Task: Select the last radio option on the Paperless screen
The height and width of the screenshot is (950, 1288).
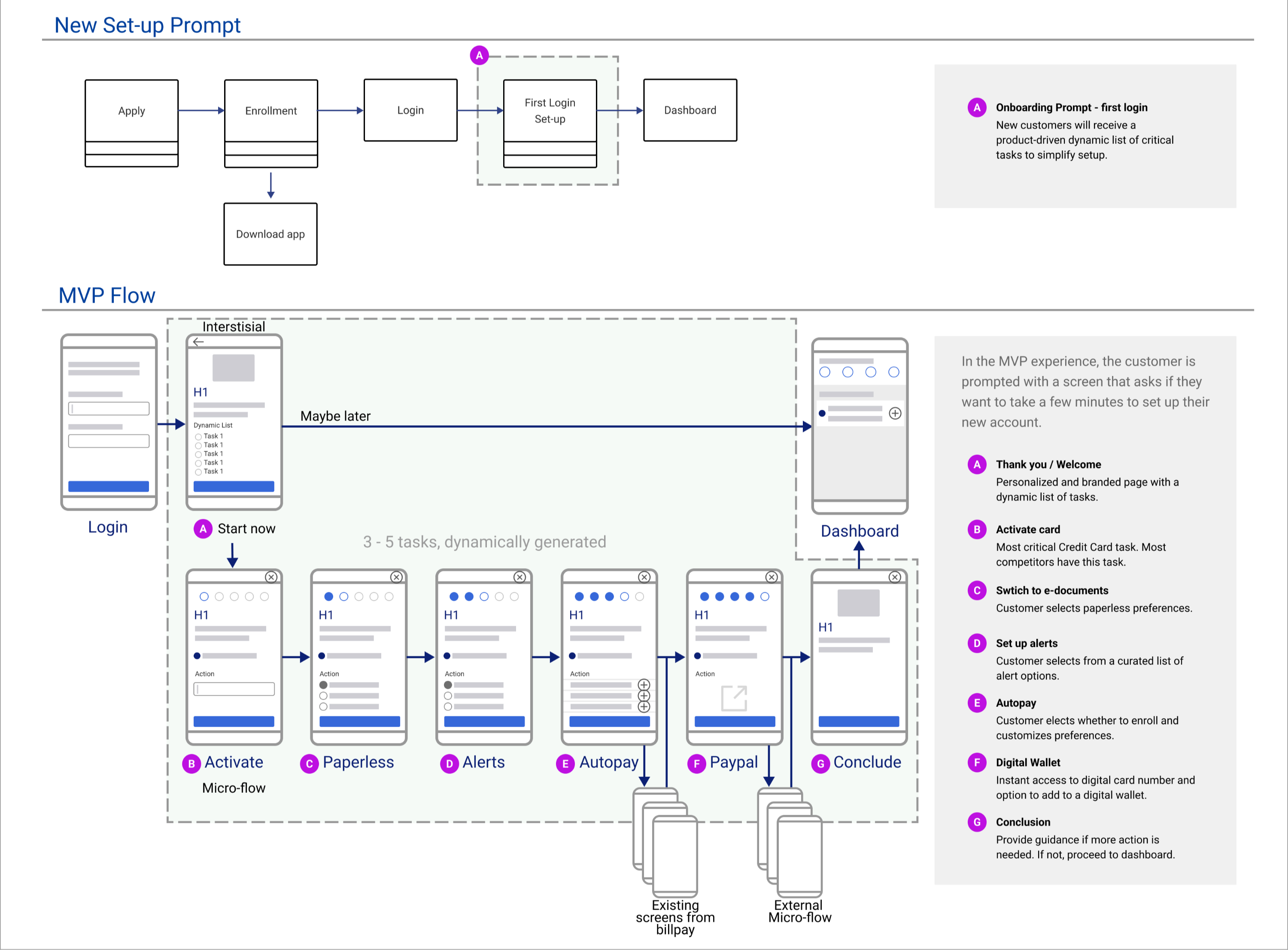Action: (324, 706)
